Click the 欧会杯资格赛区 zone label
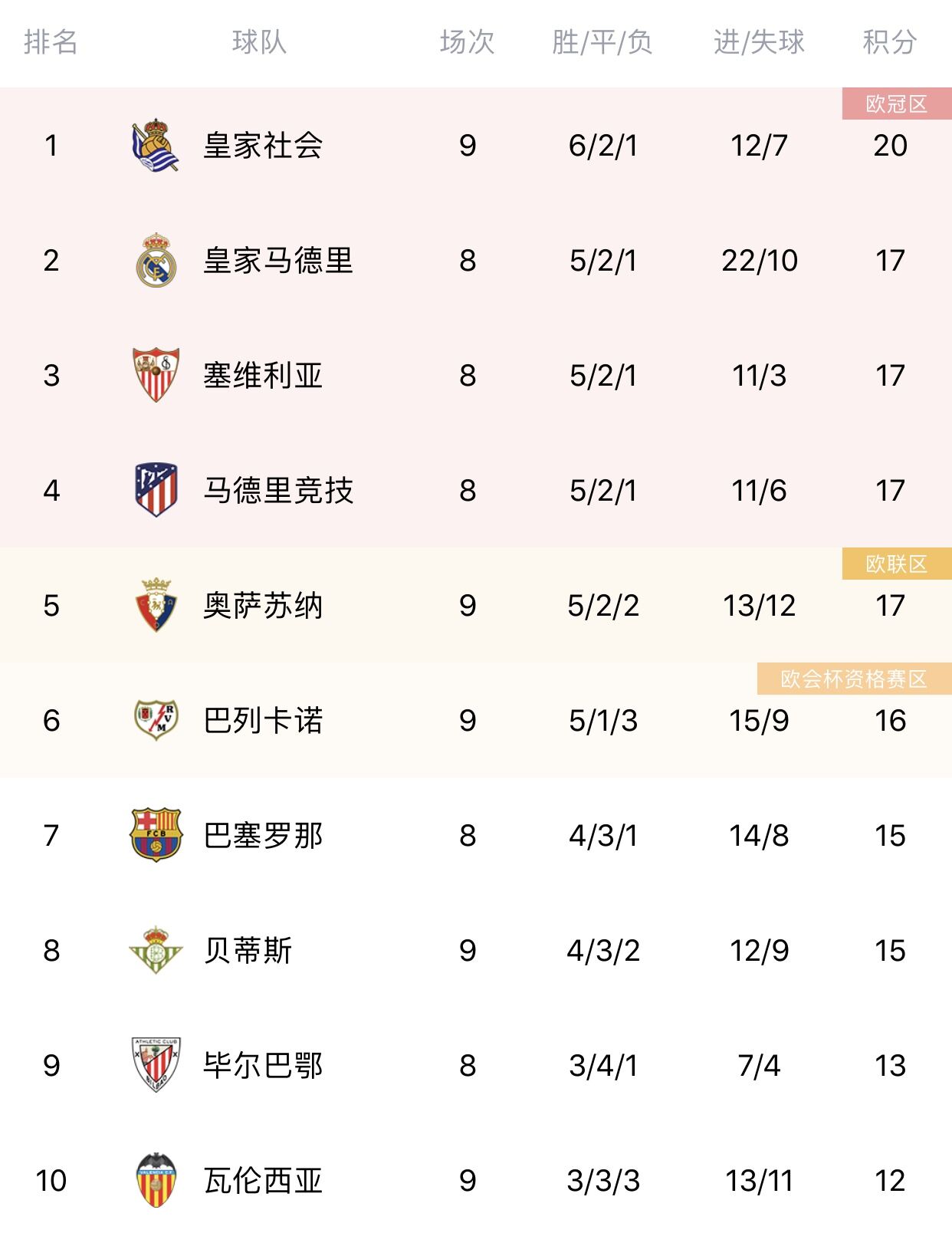 point(855,679)
